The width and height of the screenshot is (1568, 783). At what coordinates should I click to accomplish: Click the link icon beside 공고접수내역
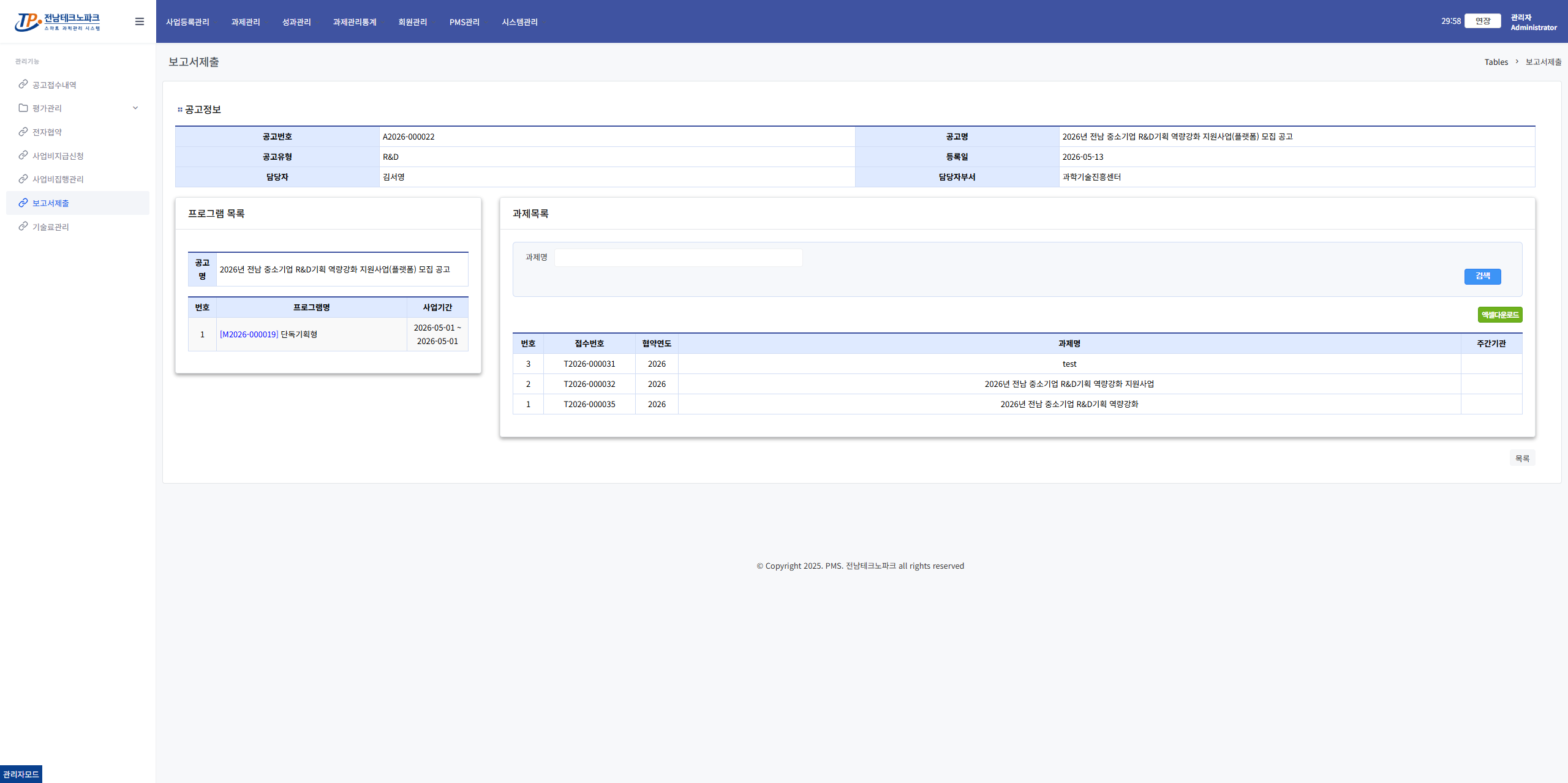coord(23,84)
